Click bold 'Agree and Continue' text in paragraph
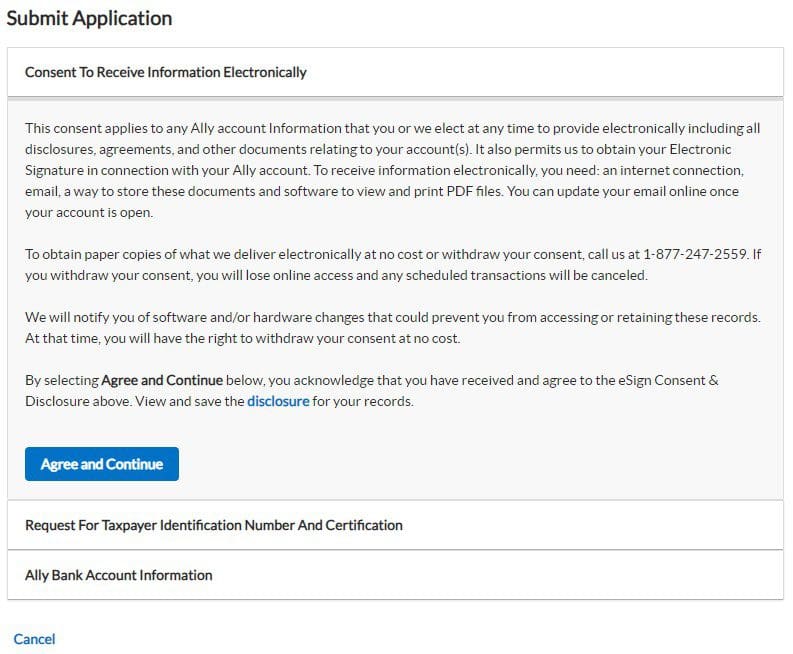The width and height of the screenshot is (793, 654). (x=162, y=380)
